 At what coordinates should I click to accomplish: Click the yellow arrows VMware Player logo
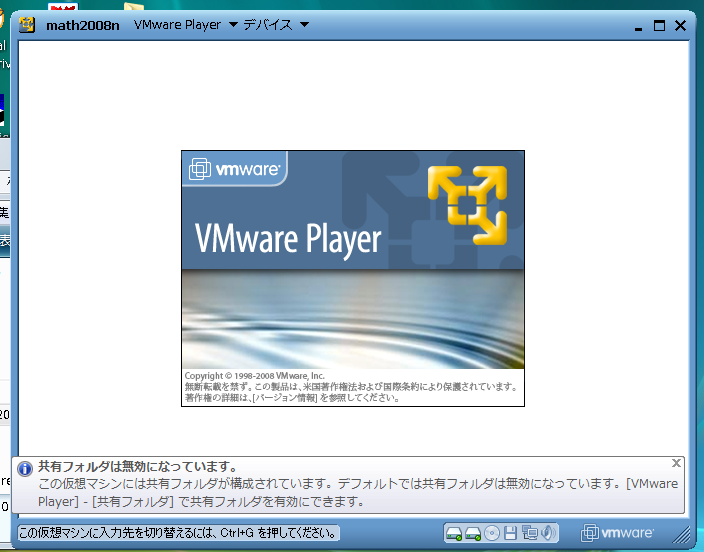[468, 205]
